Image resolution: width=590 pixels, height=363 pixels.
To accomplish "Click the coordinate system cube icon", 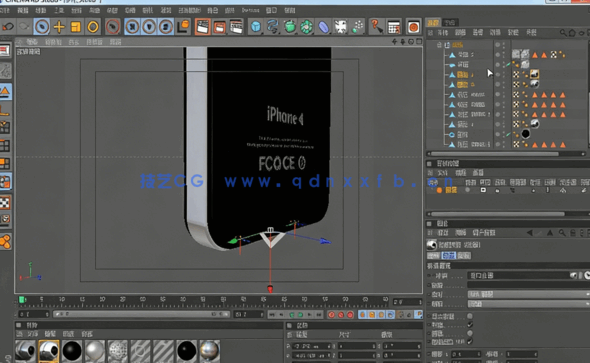I will [x=183, y=27].
